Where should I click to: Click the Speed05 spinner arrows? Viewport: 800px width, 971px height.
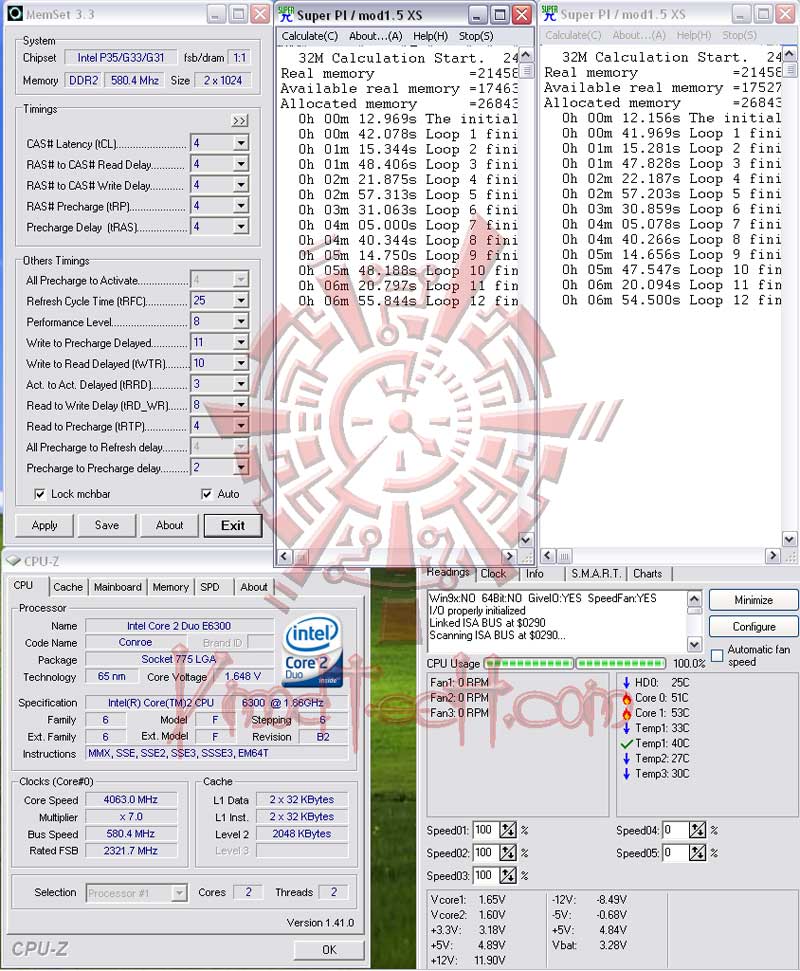coord(697,853)
